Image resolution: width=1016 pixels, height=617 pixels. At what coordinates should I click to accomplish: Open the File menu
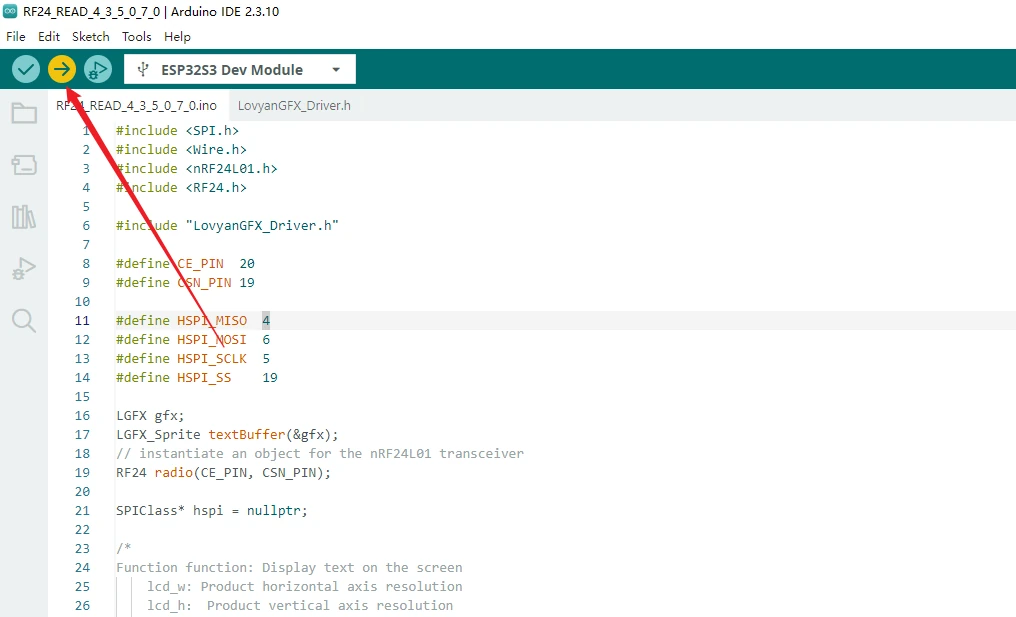(x=16, y=36)
